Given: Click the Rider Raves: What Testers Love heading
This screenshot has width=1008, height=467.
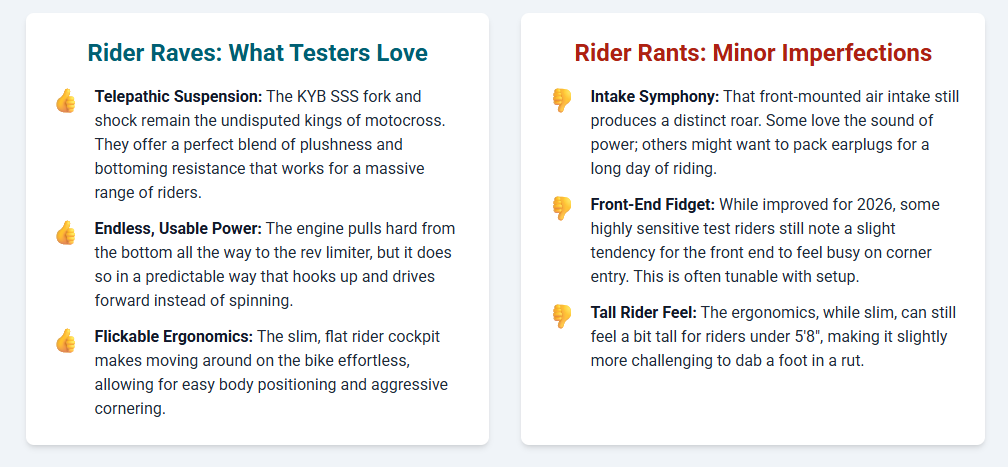Looking at the screenshot, I should (x=257, y=53).
